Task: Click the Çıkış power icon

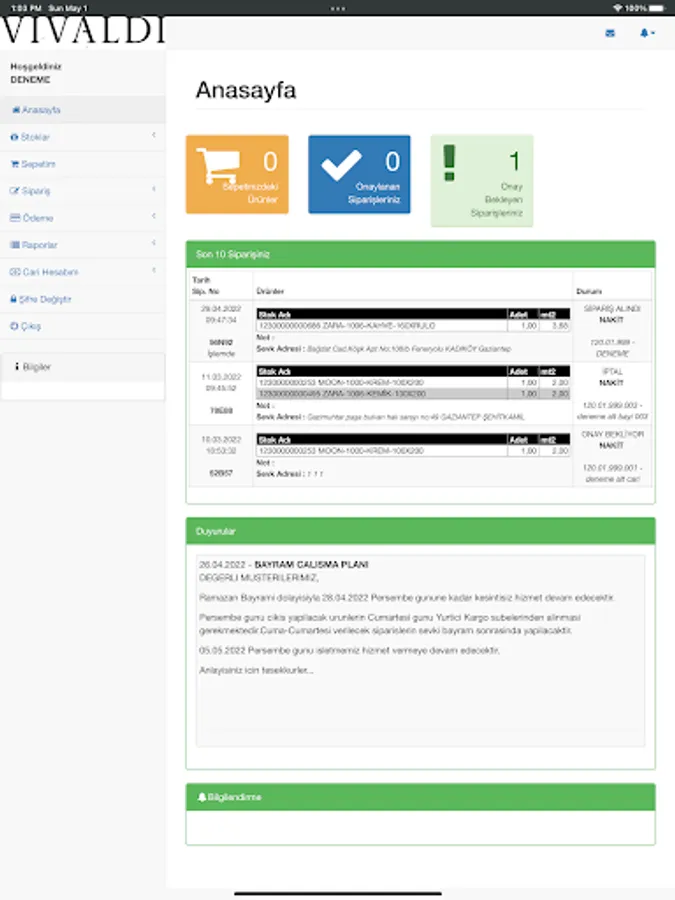Action: click(14, 326)
